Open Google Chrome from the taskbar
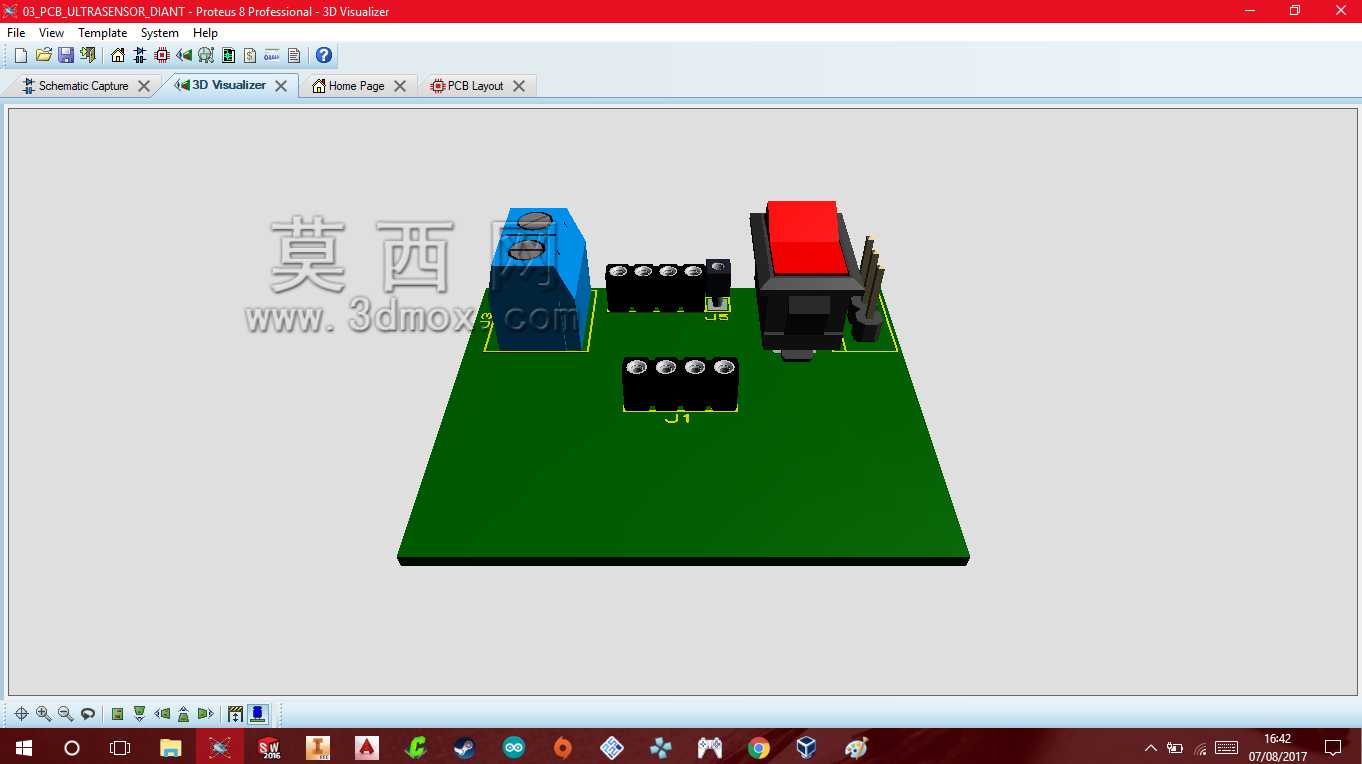This screenshot has width=1362, height=764. click(x=759, y=747)
